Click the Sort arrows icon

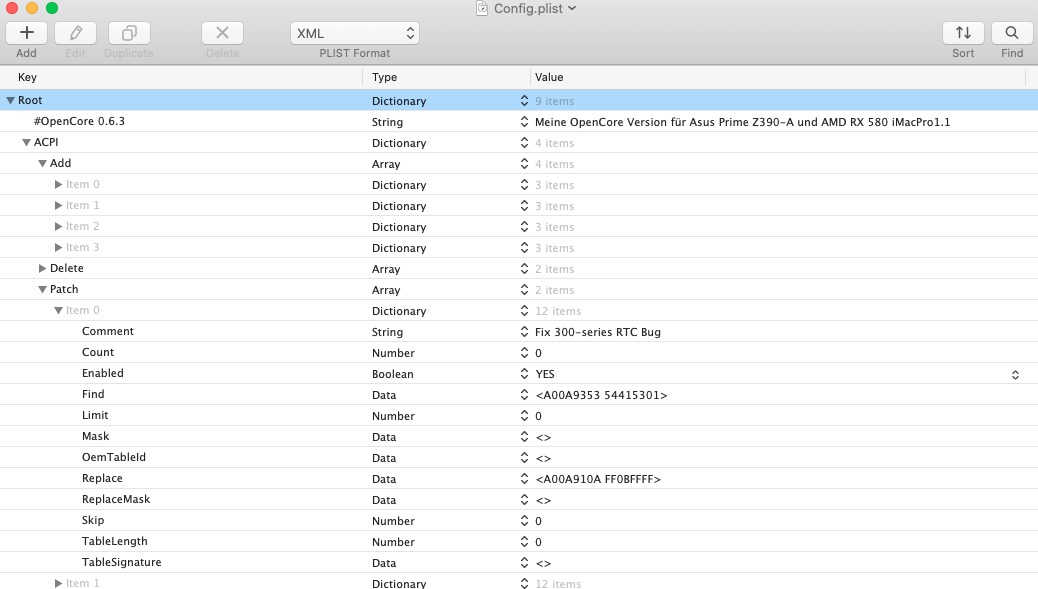pyautogui.click(x=963, y=33)
